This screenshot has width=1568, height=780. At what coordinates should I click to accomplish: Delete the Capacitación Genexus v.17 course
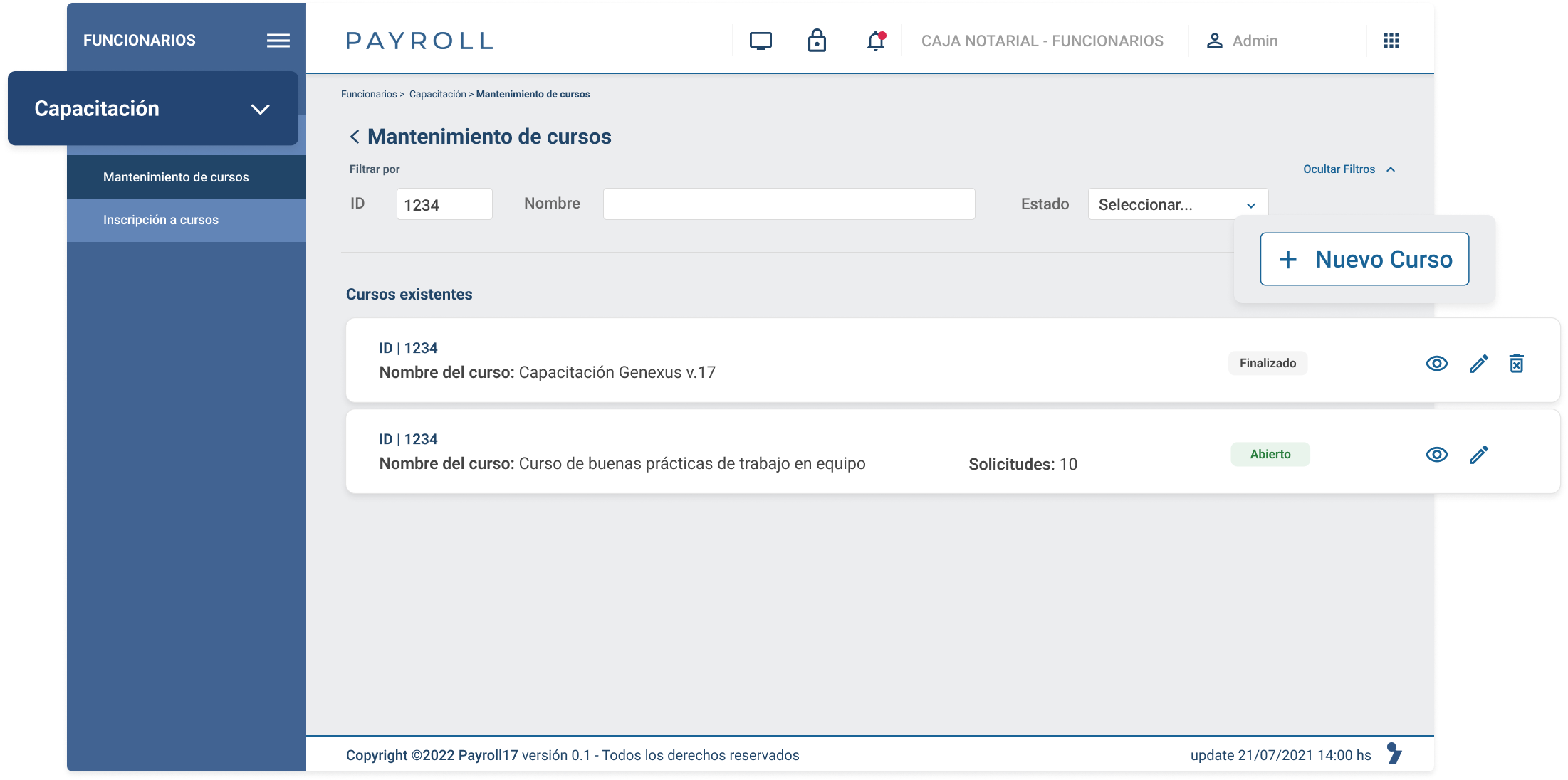(1517, 364)
